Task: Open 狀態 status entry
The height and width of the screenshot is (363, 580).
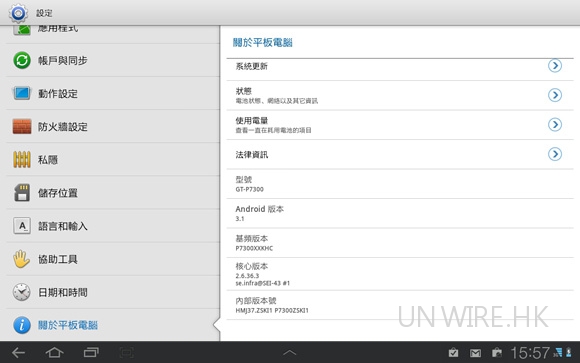Action: pyautogui.click(x=400, y=95)
